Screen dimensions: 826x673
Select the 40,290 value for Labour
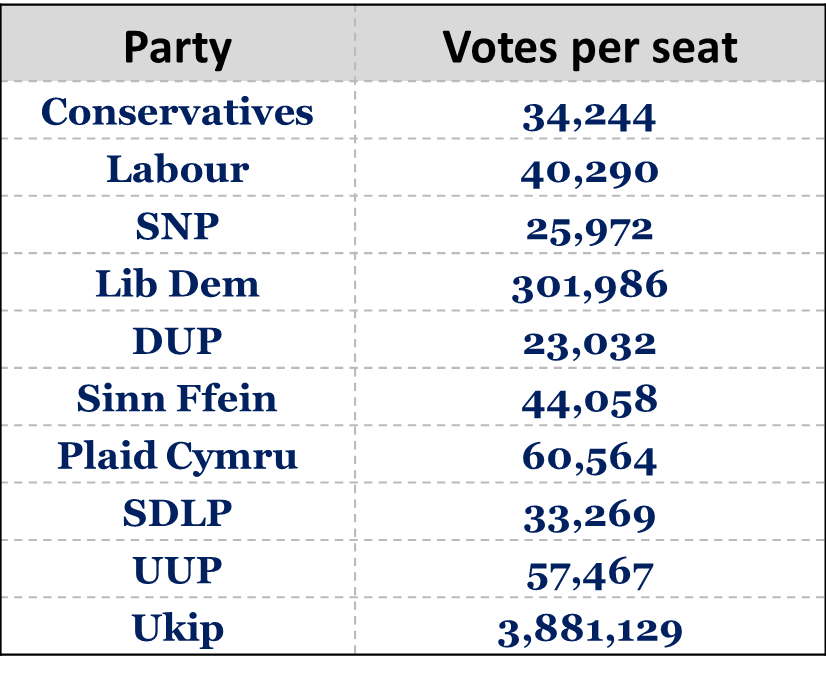tap(590, 172)
